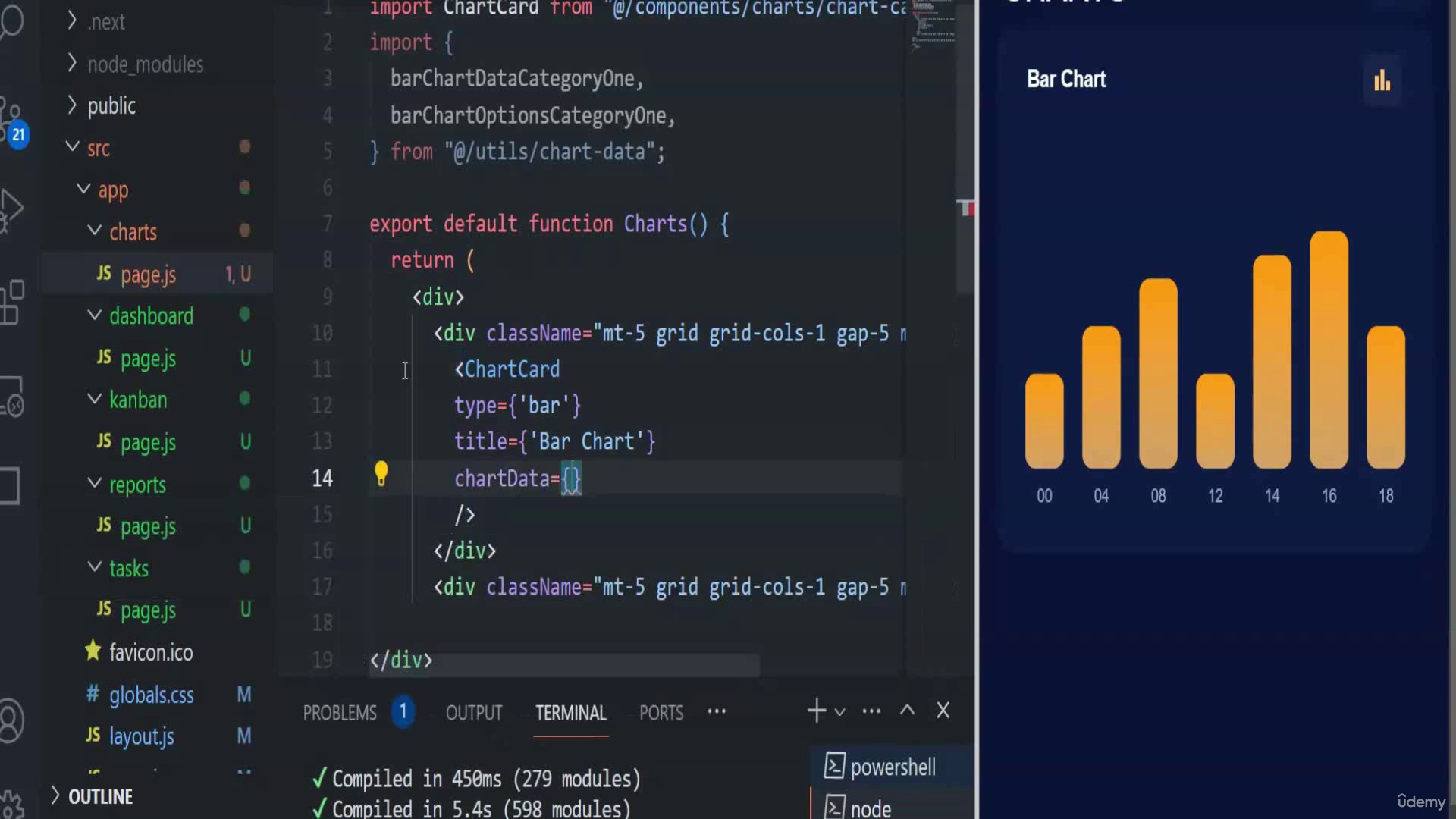The height and width of the screenshot is (819, 1456).
Task: Click the ChartCard tag on line 11
Action: (x=507, y=369)
